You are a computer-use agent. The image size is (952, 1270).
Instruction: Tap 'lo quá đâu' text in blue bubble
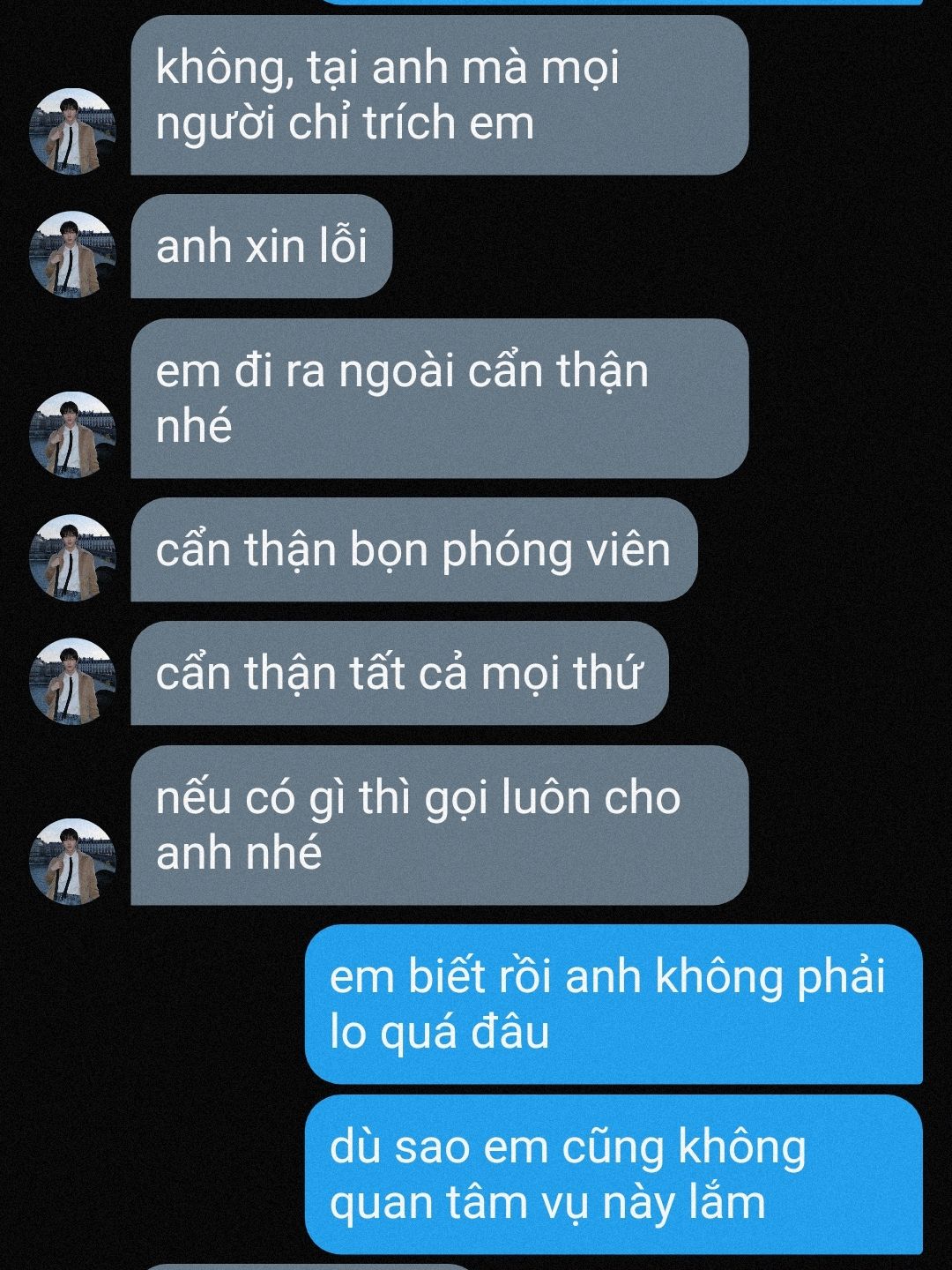pos(439,1033)
